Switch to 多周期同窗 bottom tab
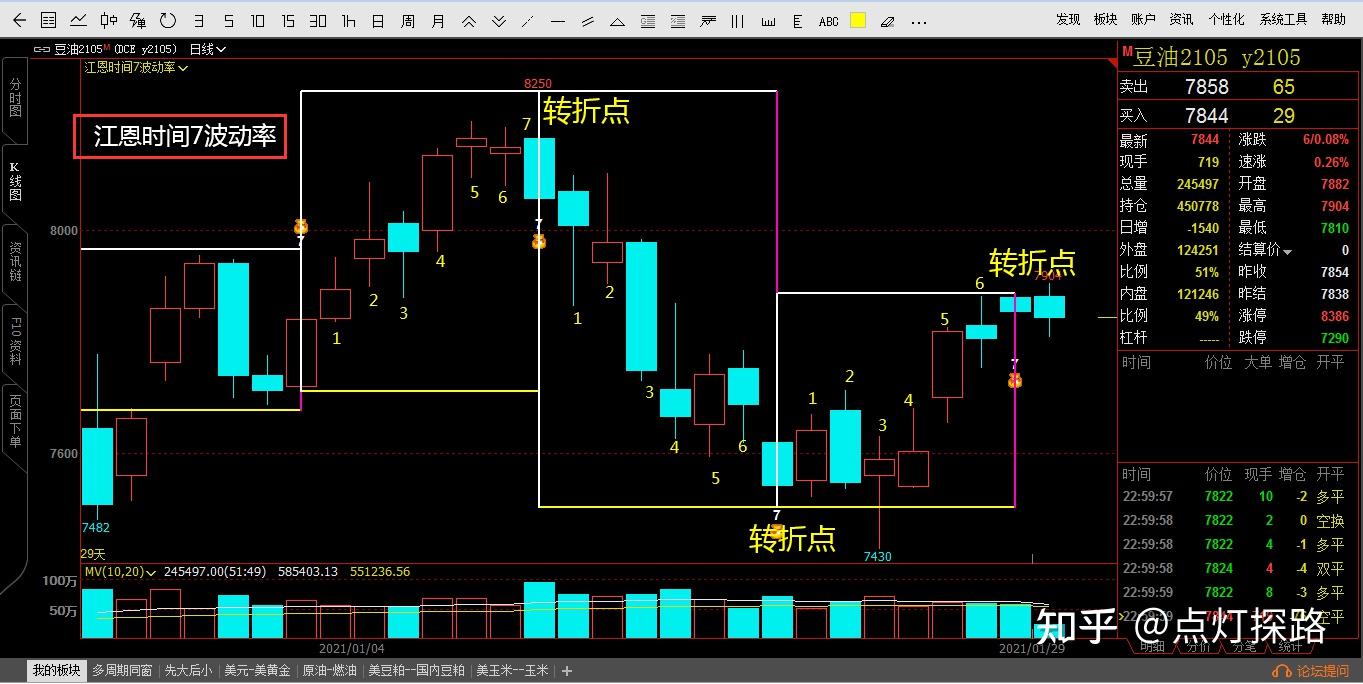Image resolution: width=1363 pixels, height=684 pixels. click(x=122, y=671)
